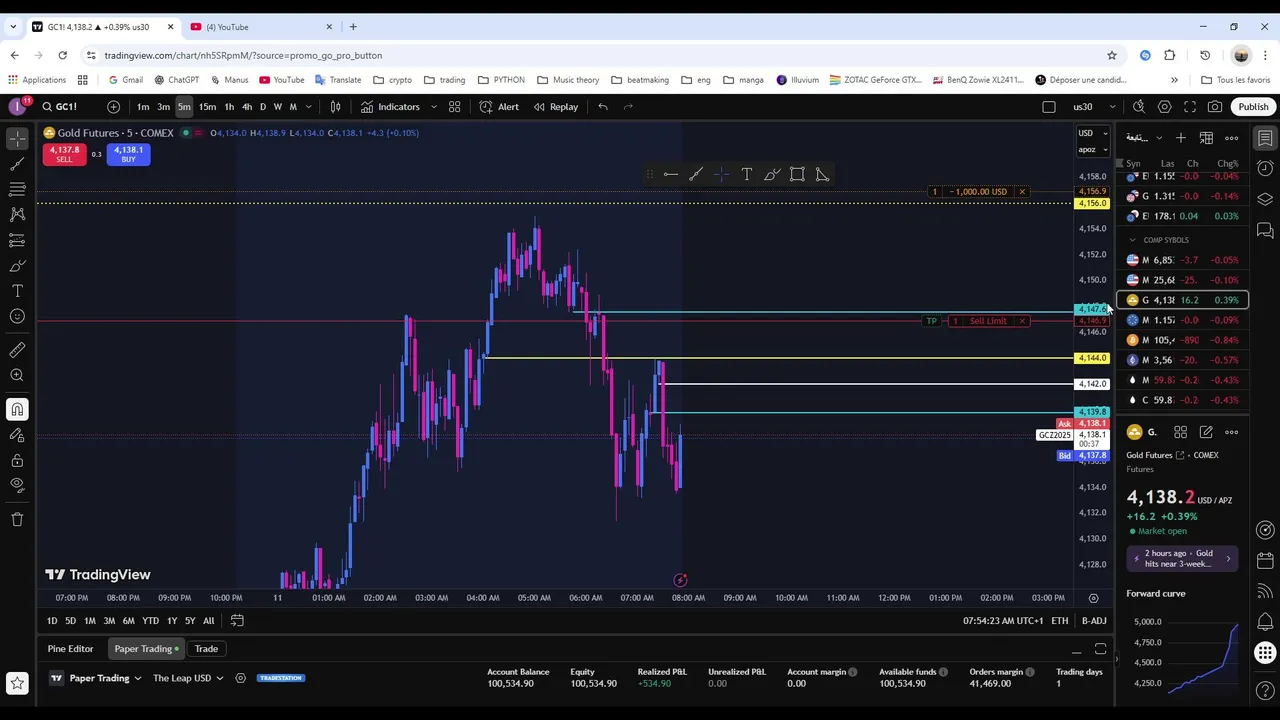The width and height of the screenshot is (1280, 720).
Task: Expand the Indicators favorites dropdown arrow
Action: [433, 107]
